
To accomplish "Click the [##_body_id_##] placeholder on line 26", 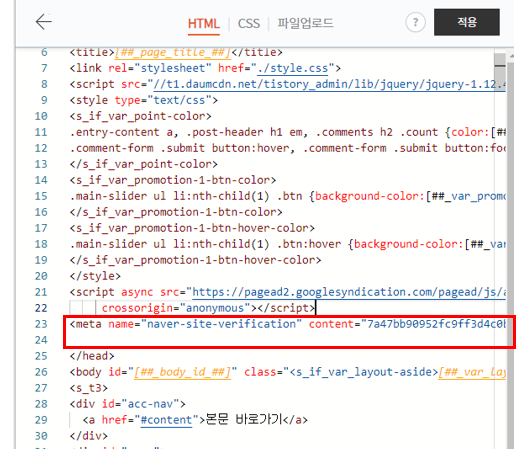I will (182, 372).
